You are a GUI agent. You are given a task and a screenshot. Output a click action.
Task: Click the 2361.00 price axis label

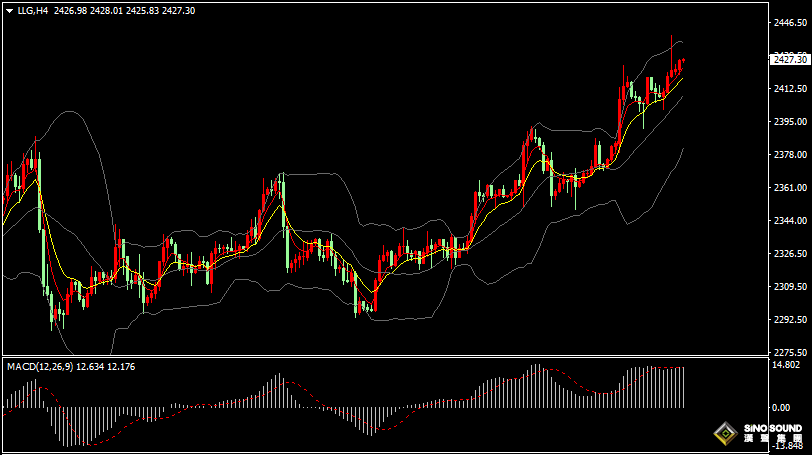tap(789, 188)
